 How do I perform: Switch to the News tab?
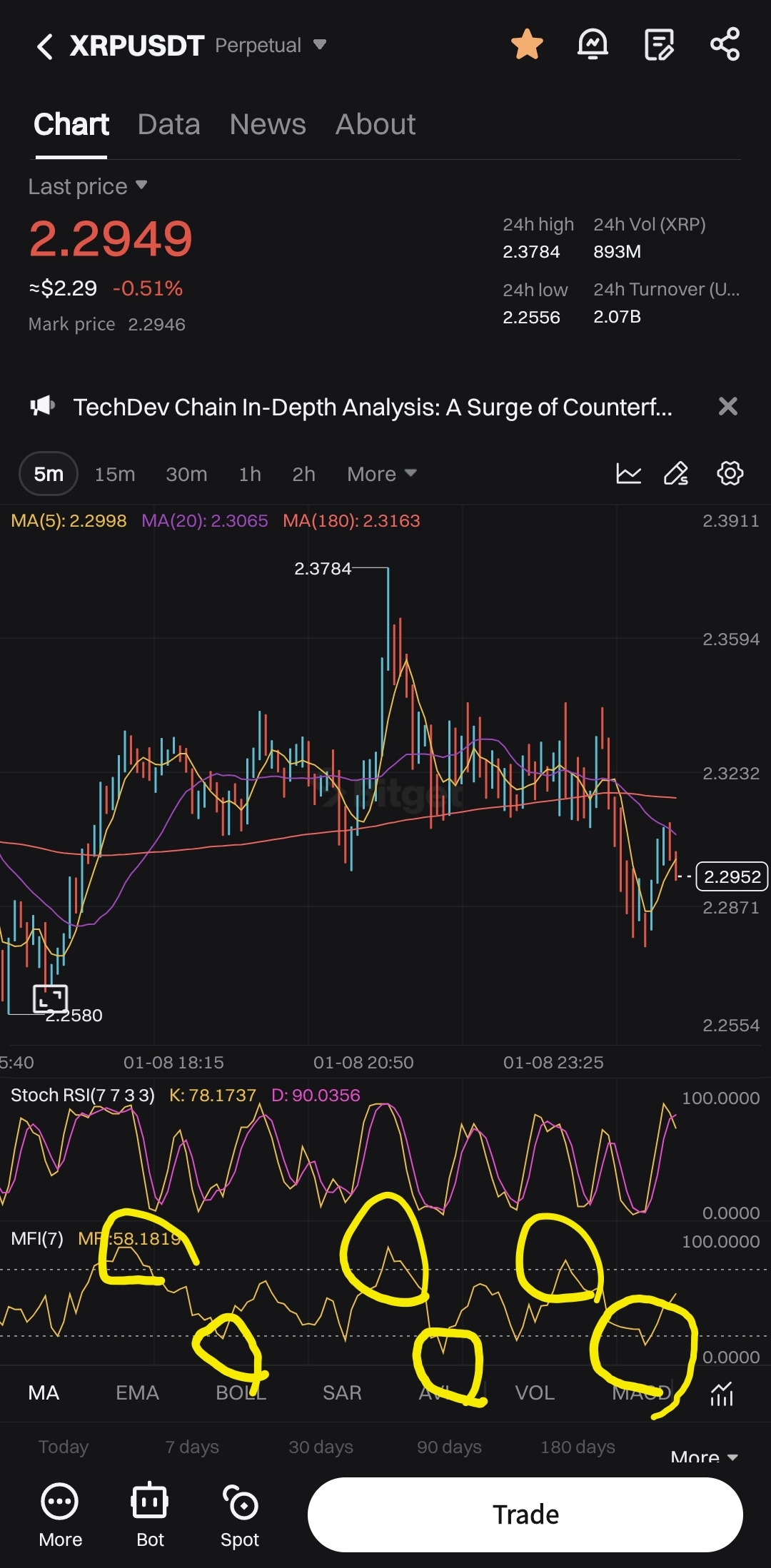[268, 124]
